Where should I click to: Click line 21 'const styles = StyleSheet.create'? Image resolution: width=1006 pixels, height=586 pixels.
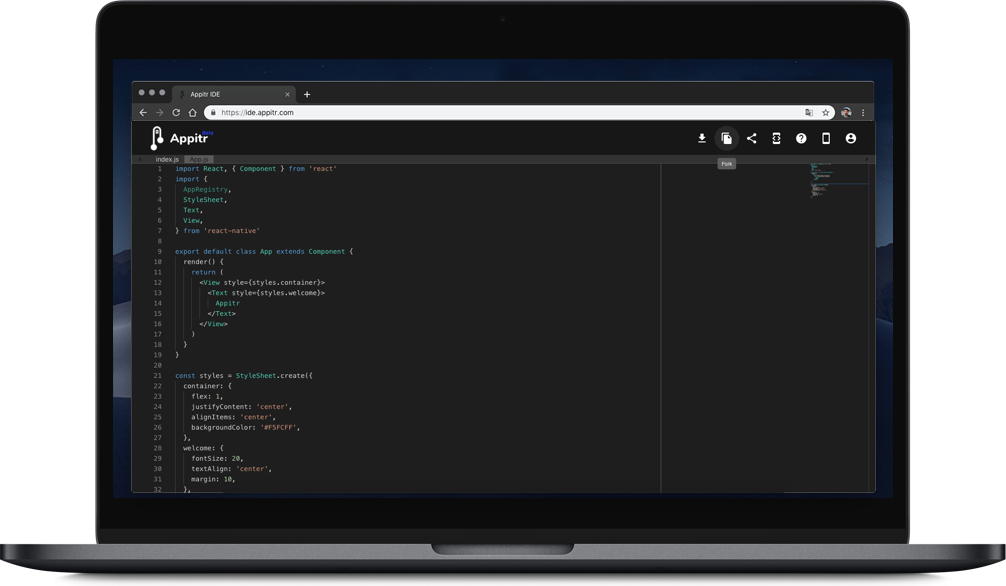[x=244, y=375]
